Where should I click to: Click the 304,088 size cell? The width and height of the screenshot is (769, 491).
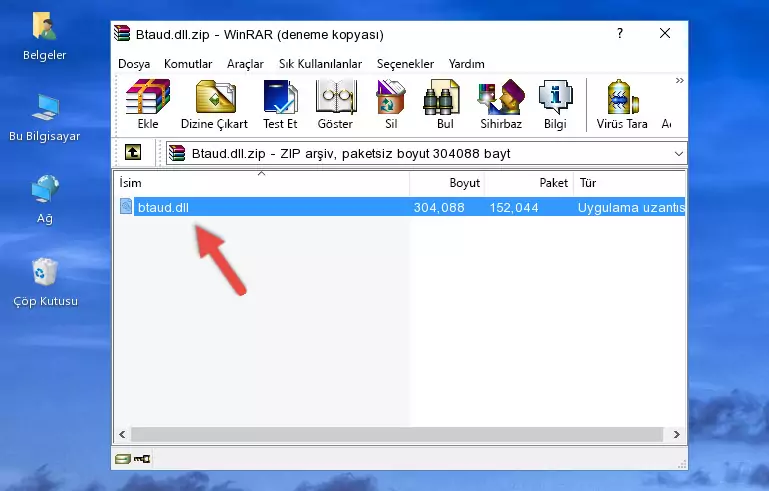[439, 207]
